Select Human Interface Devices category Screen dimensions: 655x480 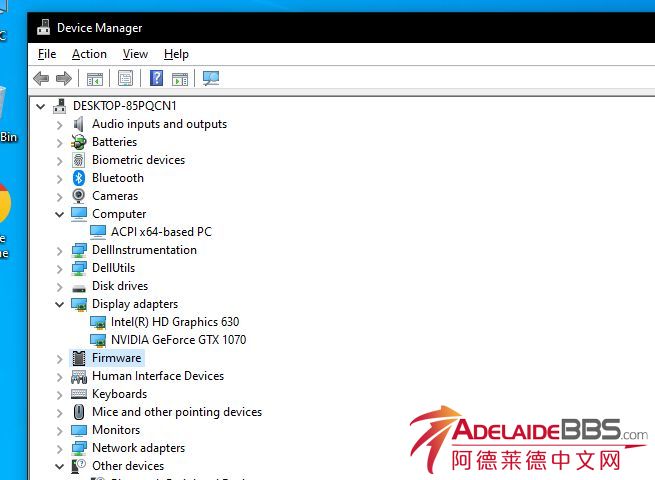click(157, 376)
